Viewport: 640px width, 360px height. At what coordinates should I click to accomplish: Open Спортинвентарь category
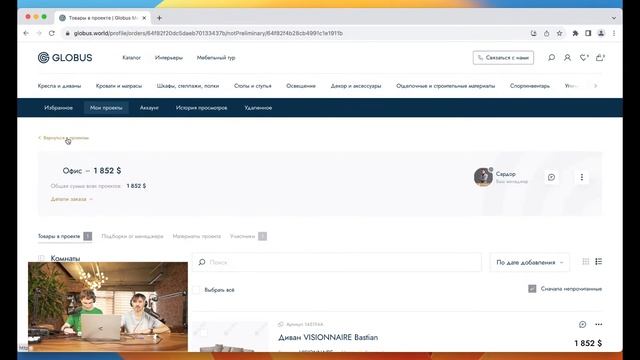point(530,86)
